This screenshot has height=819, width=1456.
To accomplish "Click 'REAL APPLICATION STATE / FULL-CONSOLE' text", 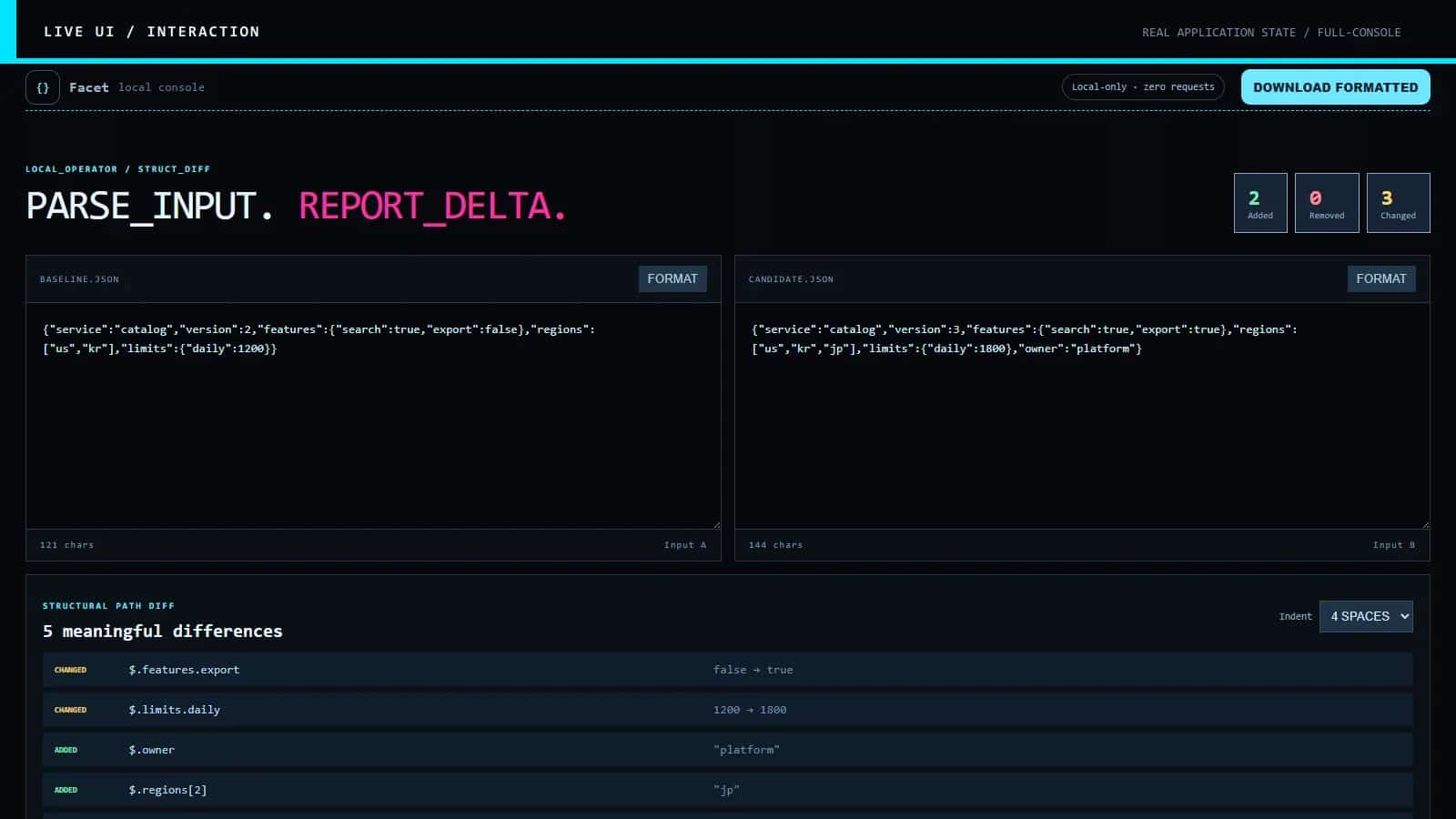I will pos(1271,33).
